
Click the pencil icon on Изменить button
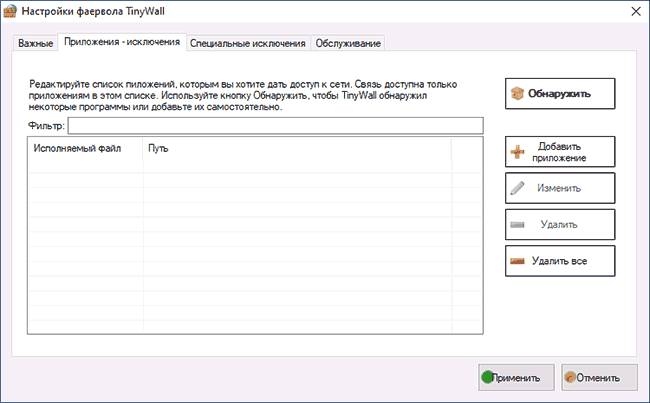[517, 188]
